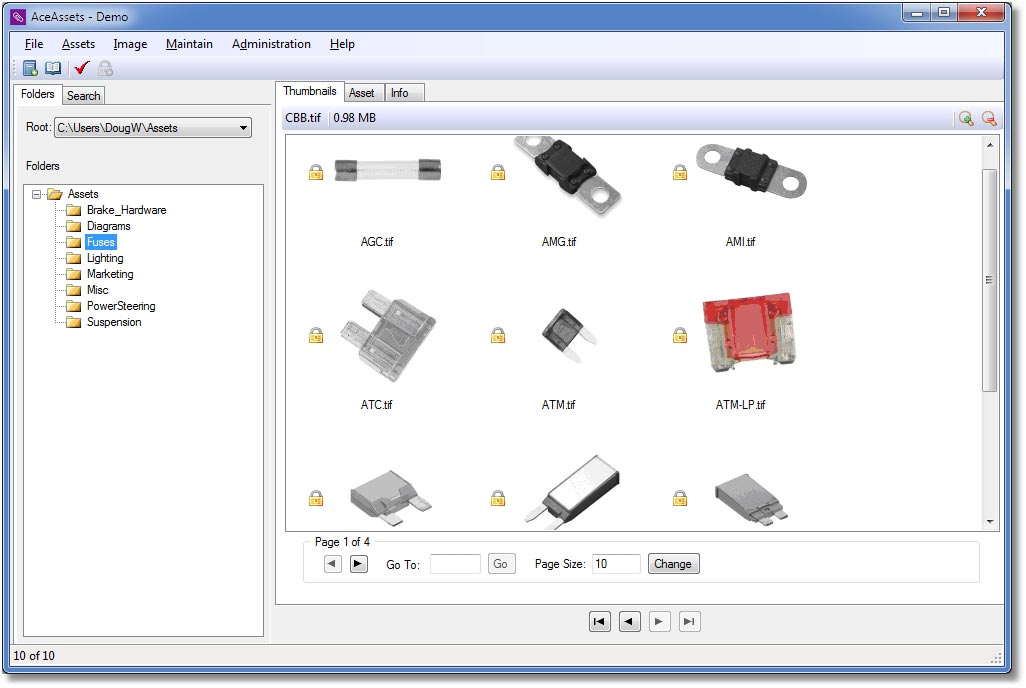Go to next thumbnail page arrow
The width and height of the screenshot is (1026, 688).
(x=359, y=564)
